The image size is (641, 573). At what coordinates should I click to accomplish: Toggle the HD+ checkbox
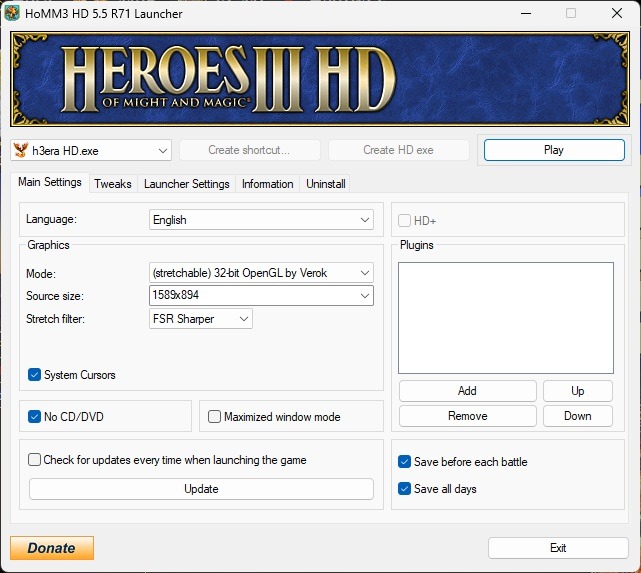pyautogui.click(x=404, y=221)
